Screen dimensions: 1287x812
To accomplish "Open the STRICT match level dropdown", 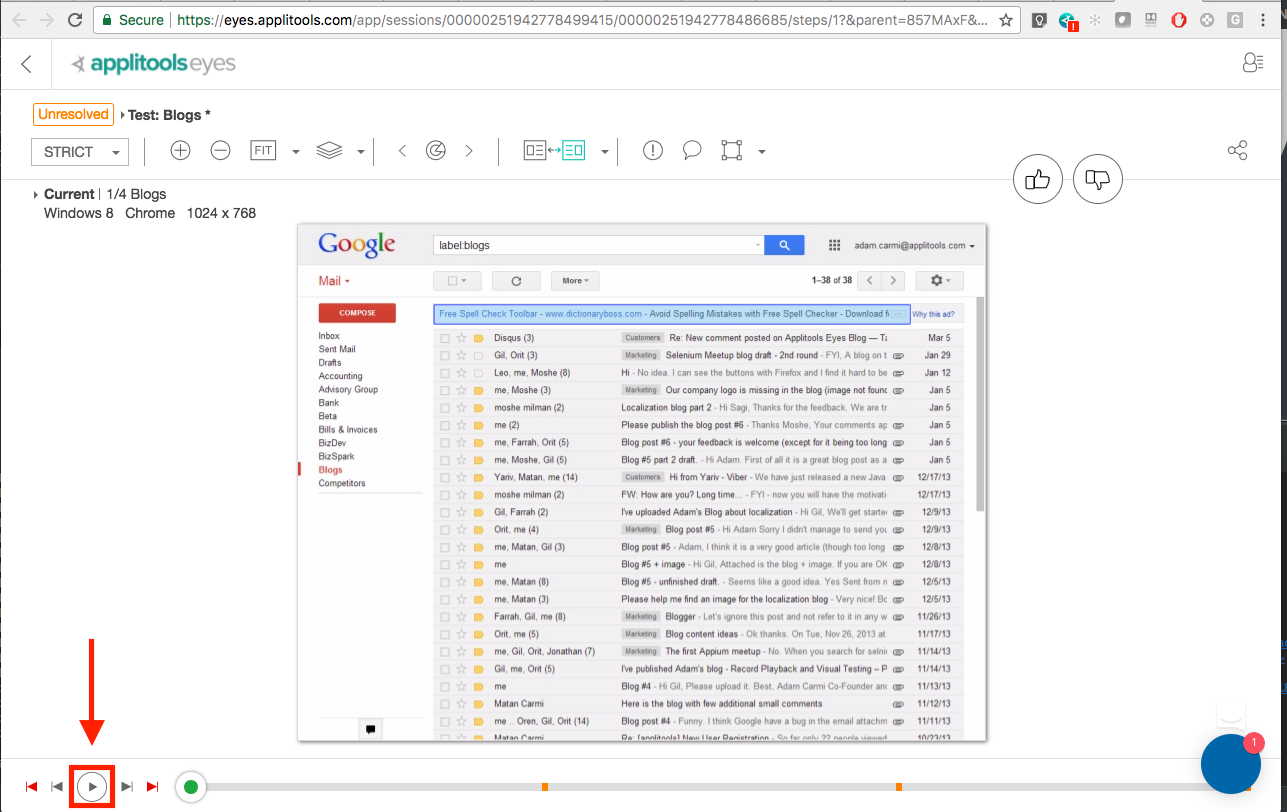I will pyautogui.click(x=80, y=152).
